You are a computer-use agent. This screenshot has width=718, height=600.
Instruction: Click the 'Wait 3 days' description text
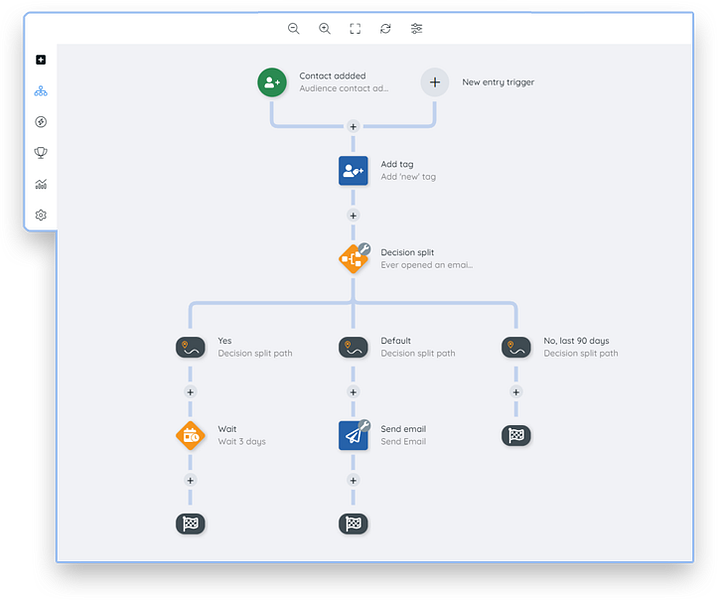[x=242, y=442]
